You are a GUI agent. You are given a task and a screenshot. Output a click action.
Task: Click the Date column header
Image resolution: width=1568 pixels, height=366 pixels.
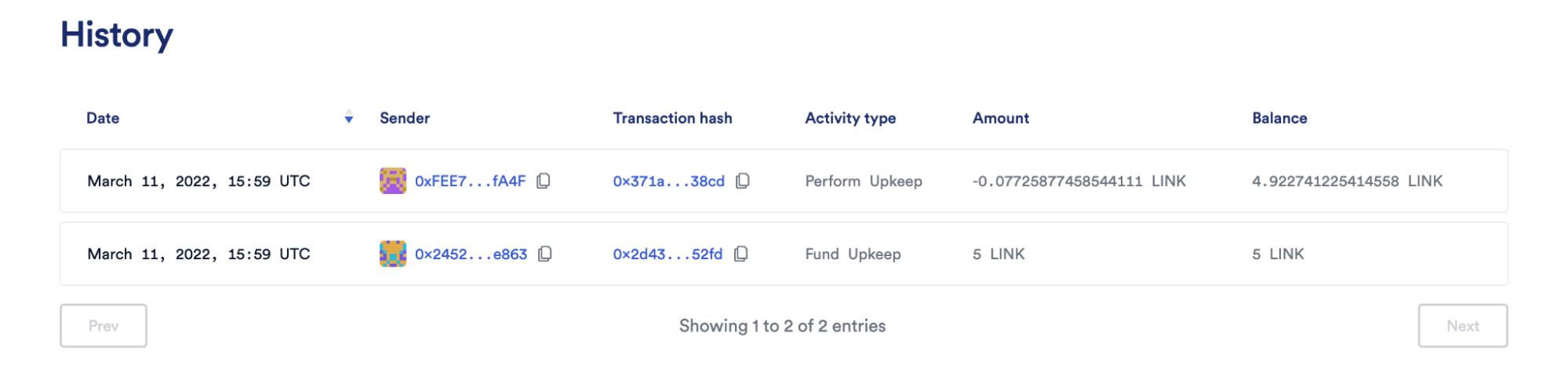click(x=103, y=119)
